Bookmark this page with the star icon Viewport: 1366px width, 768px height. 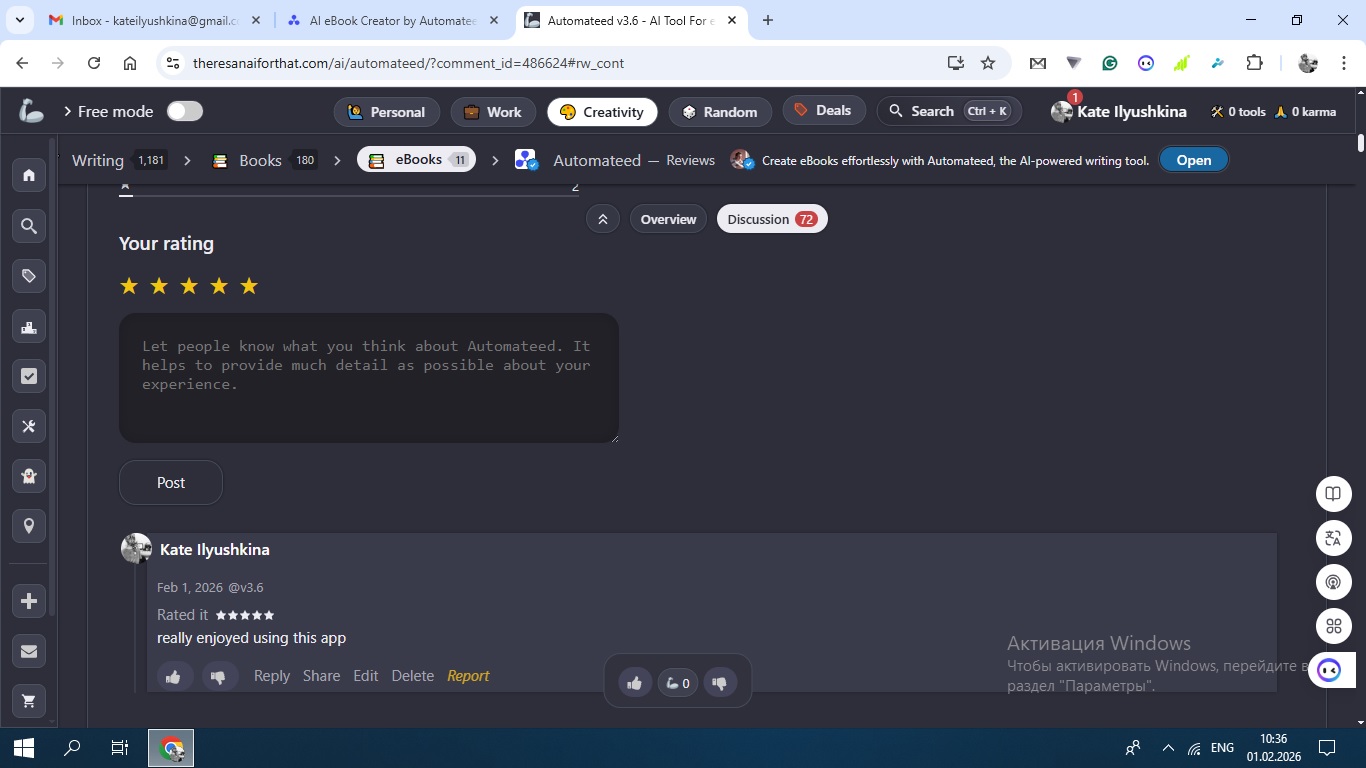(988, 63)
